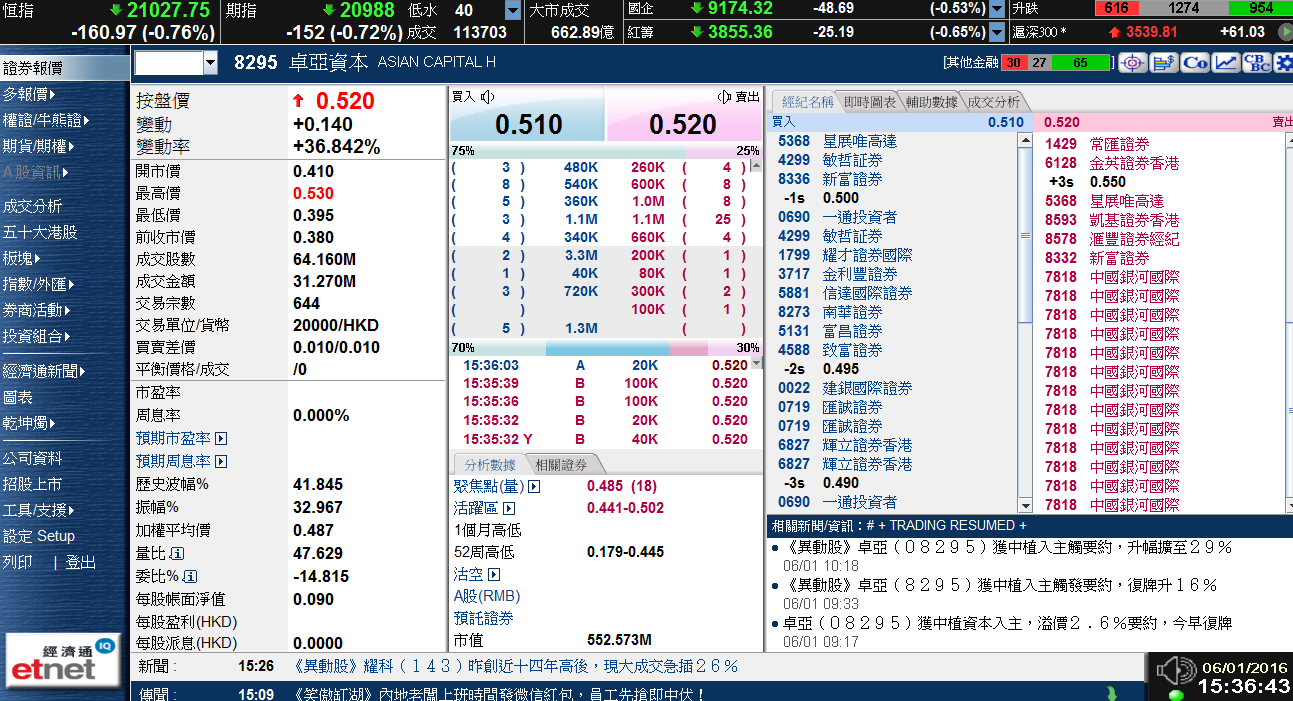Screen dimensions: 1293x701
Task: Expand the 工具/支援 sidebar menu
Action: tap(39, 510)
